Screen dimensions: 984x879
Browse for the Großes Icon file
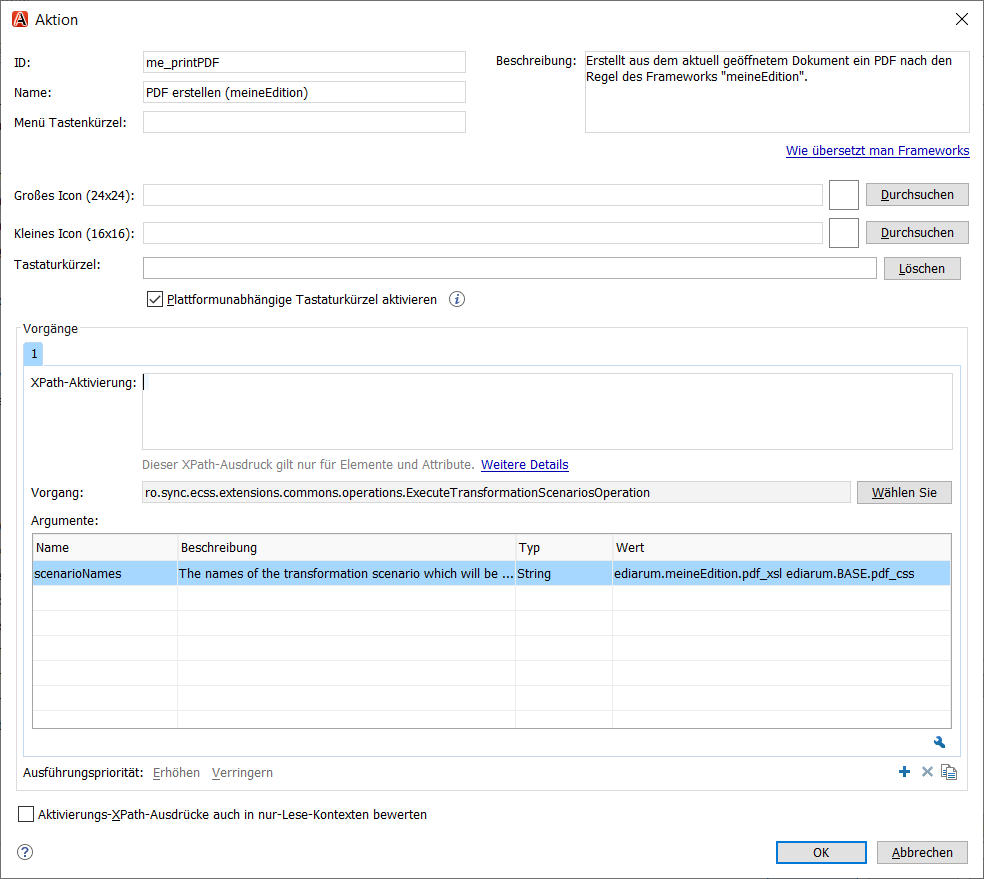point(917,194)
